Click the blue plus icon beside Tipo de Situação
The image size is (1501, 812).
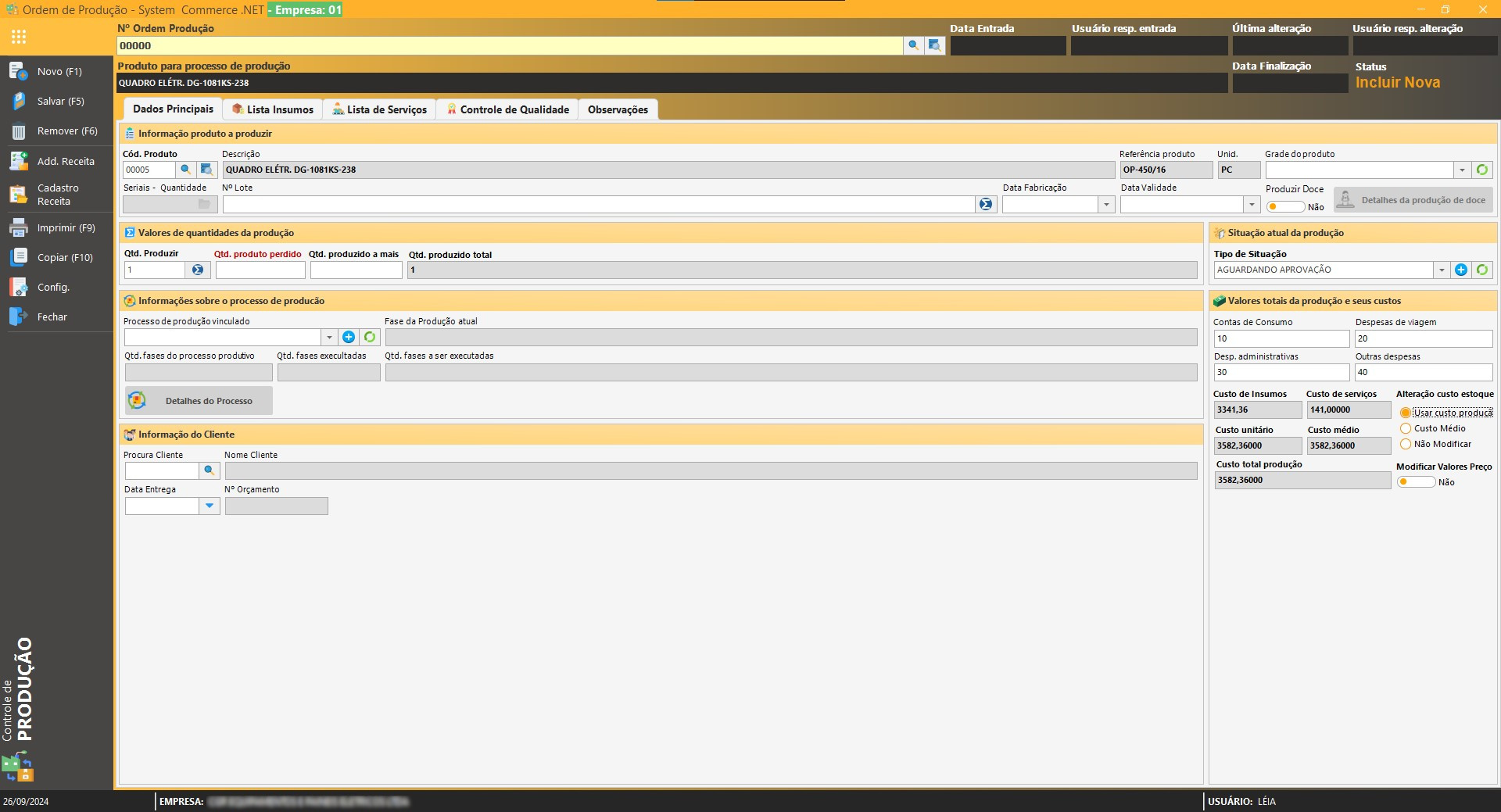[1460, 270]
